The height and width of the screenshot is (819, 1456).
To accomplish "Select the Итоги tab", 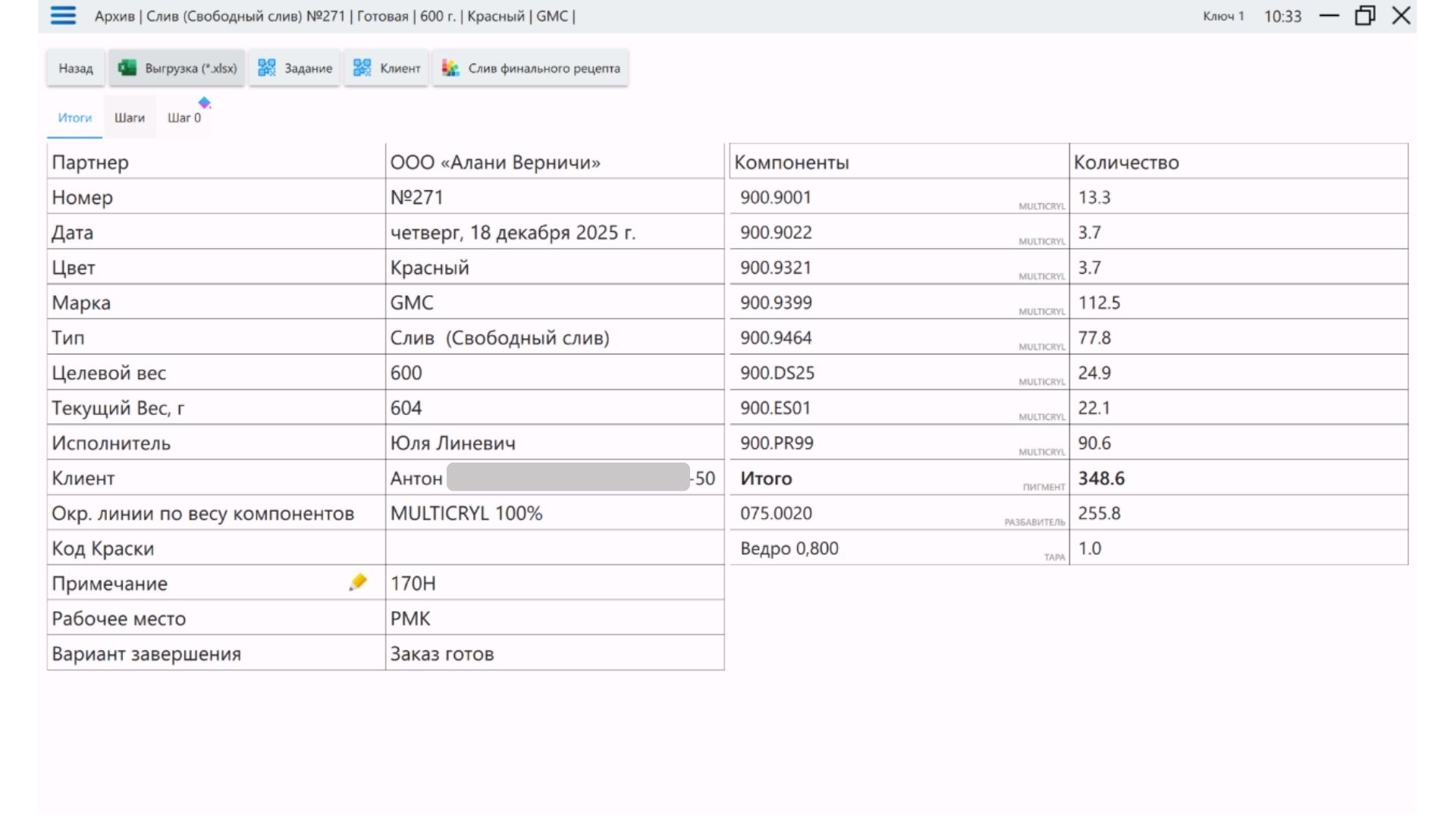I will click(74, 118).
